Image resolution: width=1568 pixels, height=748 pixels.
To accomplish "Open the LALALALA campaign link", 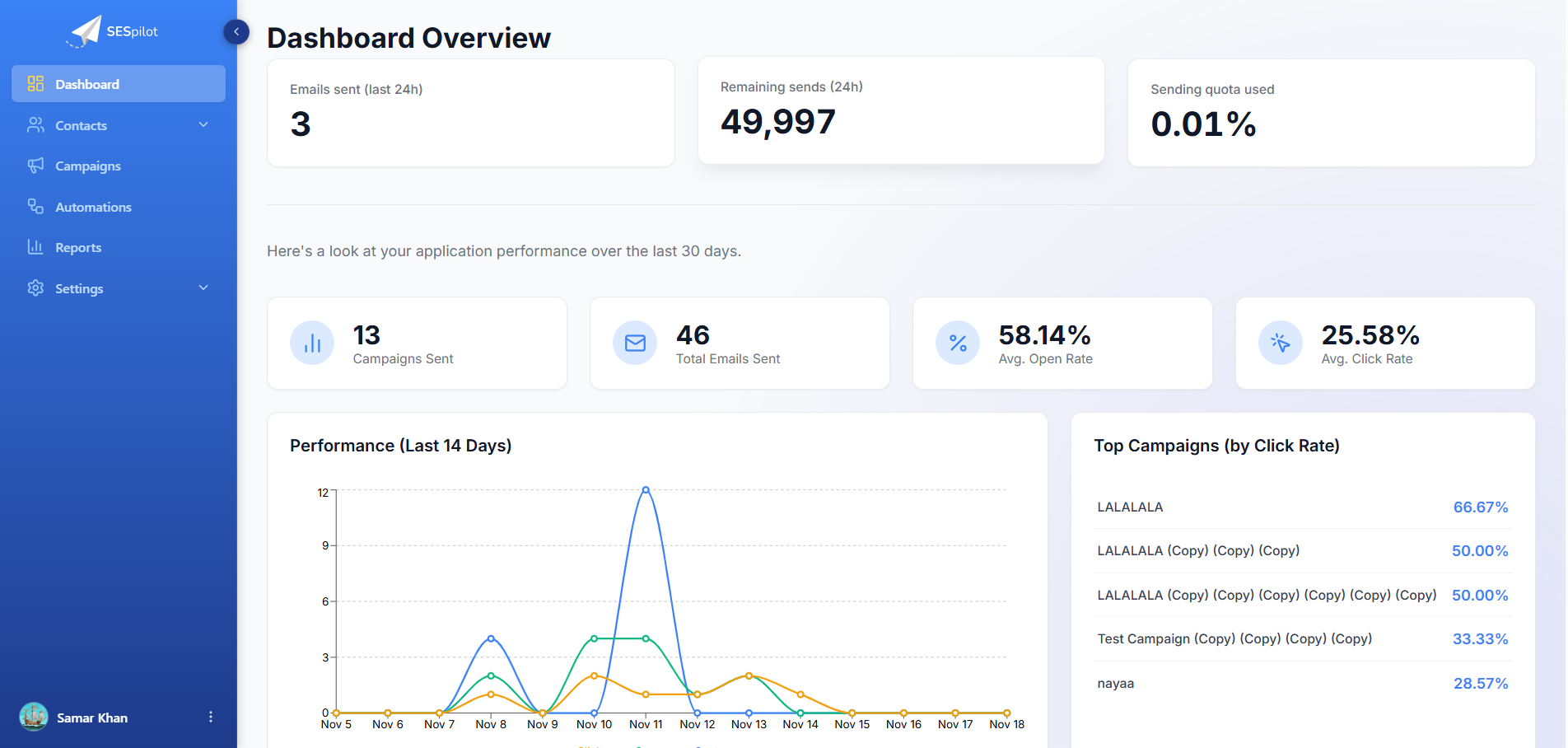I will (x=1129, y=507).
